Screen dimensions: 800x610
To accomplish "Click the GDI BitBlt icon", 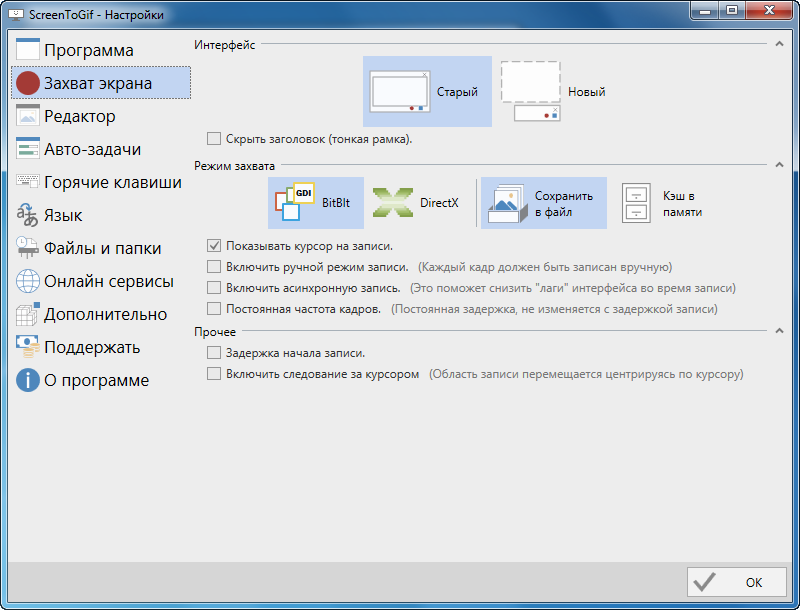I will coord(295,201).
